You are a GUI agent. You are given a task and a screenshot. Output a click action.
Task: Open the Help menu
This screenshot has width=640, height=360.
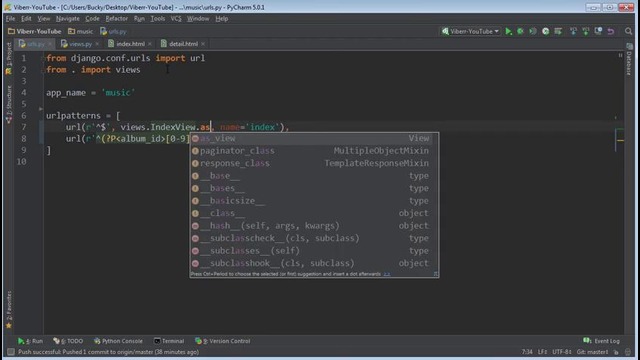tap(222, 19)
